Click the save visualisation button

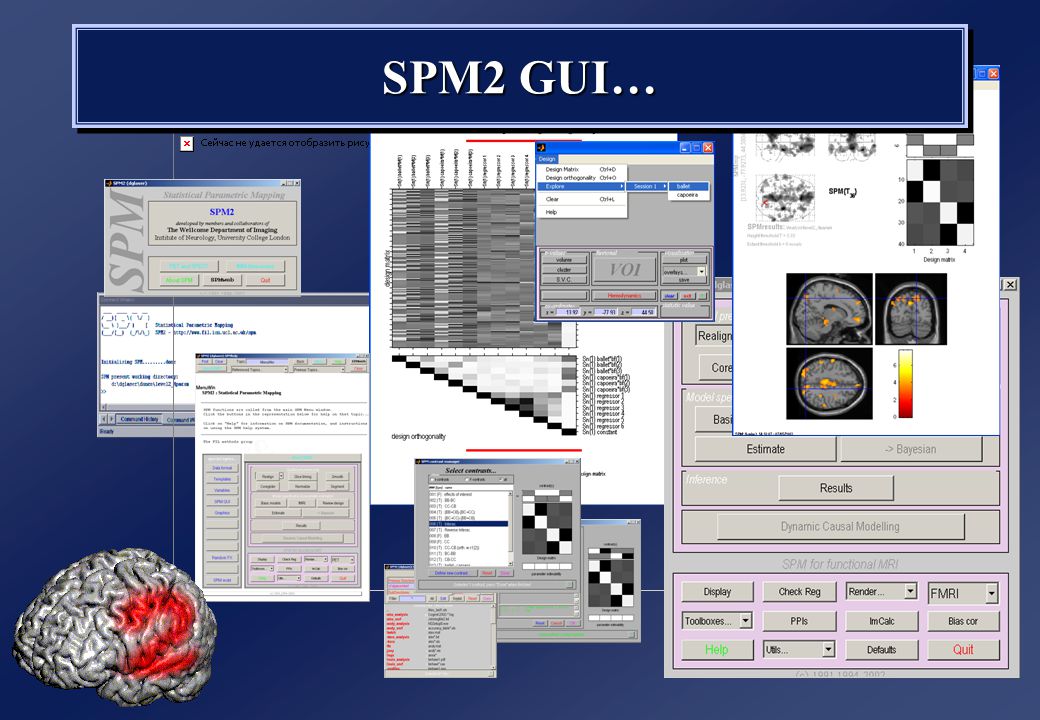point(684,280)
